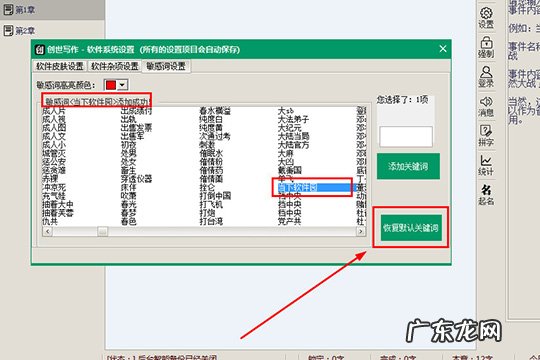Click the keyword input field
Screen dimensions: 540x360
[406, 136]
